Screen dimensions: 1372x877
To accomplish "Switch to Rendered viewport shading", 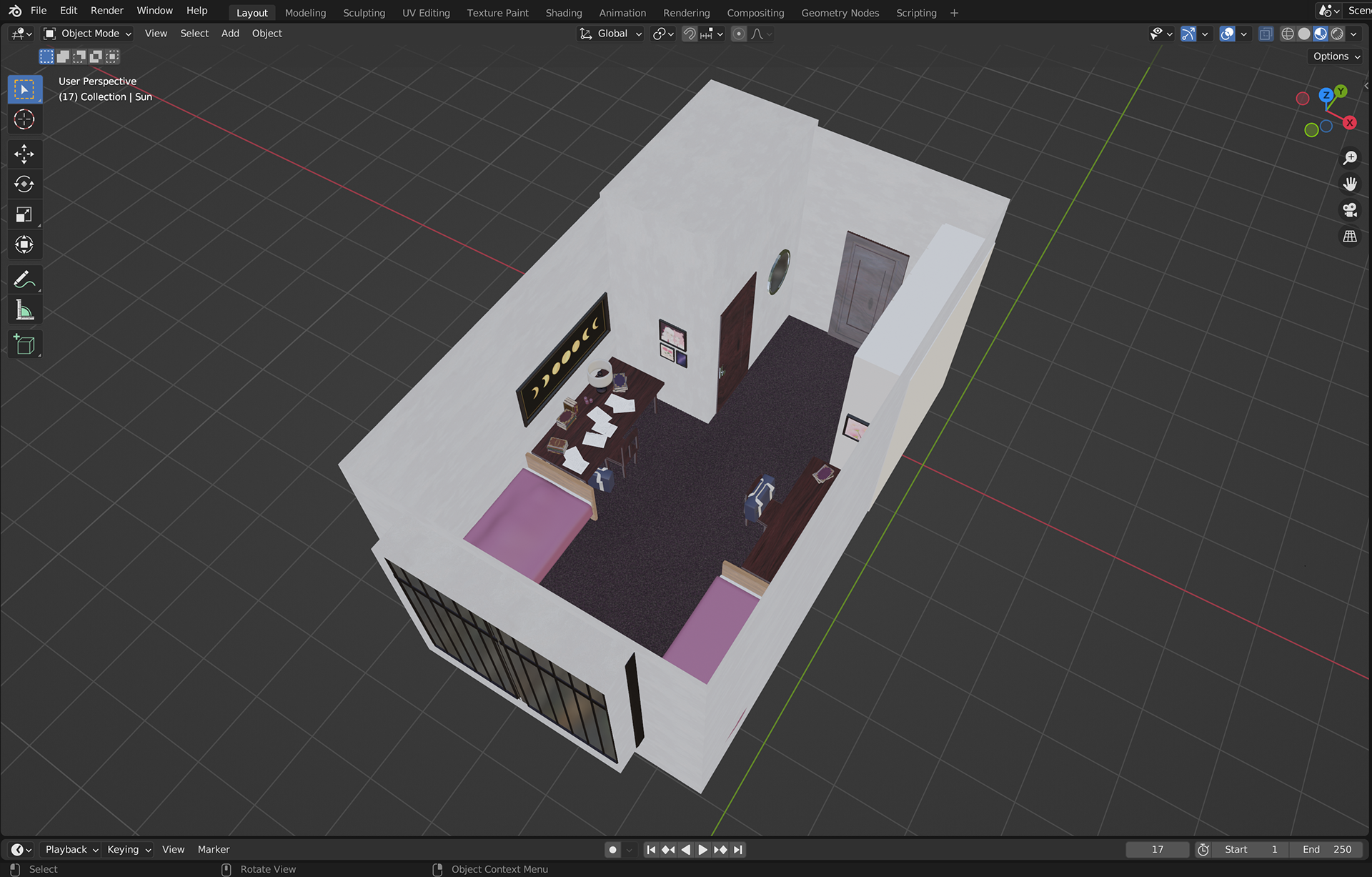I will (1337, 34).
